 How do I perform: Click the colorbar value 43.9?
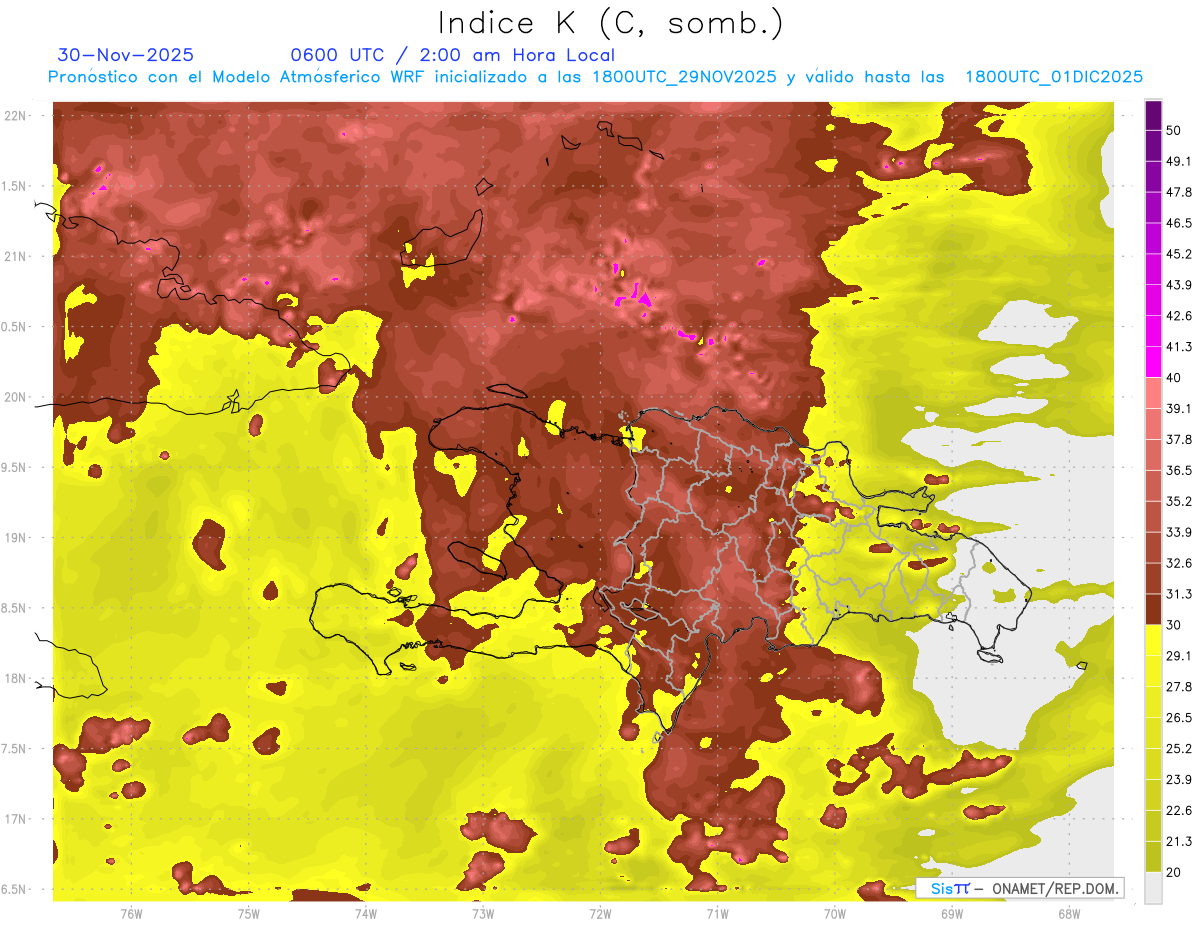click(x=1179, y=285)
